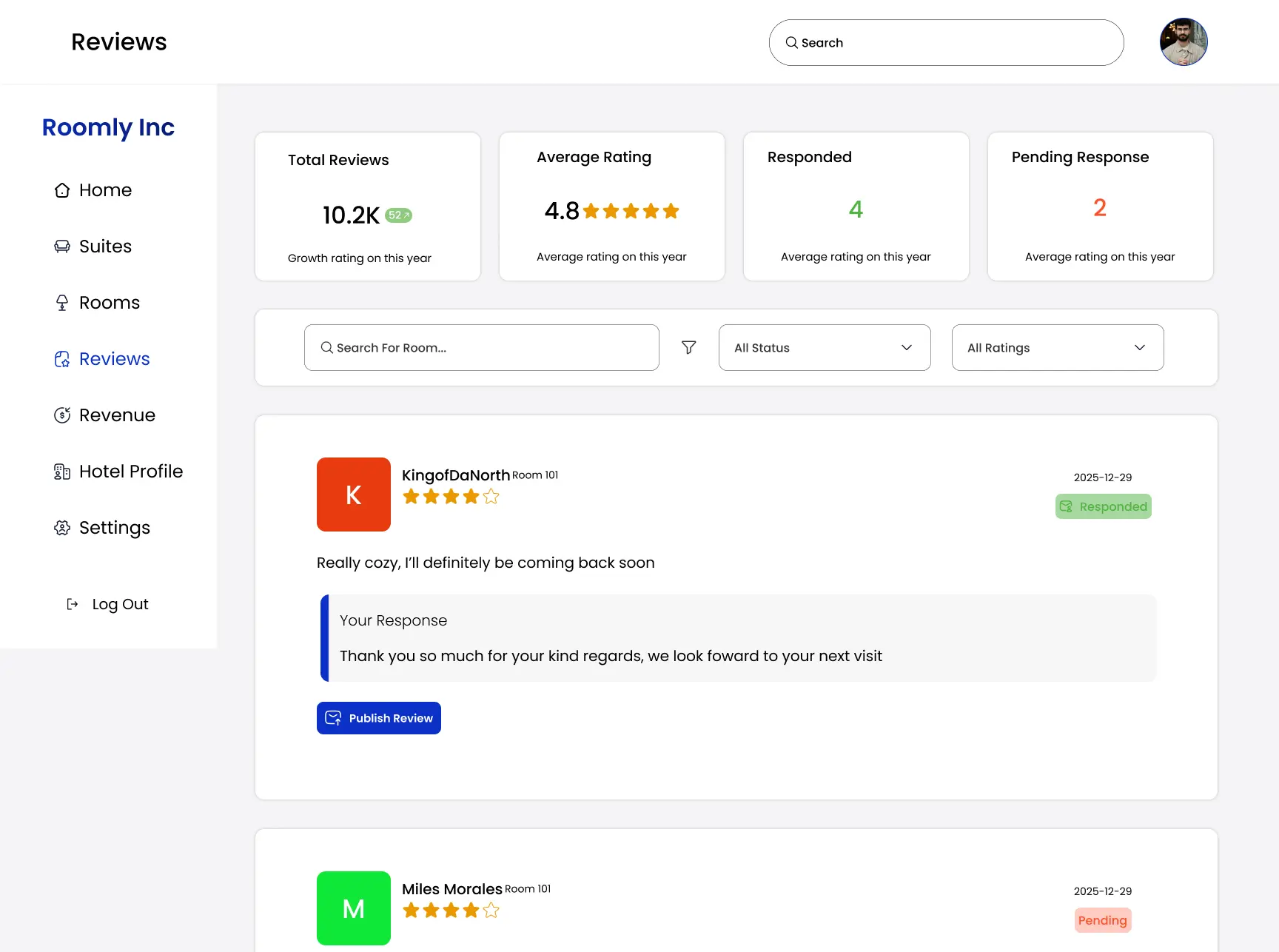Screen dimensions: 1279x952
Task: Click the Settings gear icon
Action: (x=62, y=528)
